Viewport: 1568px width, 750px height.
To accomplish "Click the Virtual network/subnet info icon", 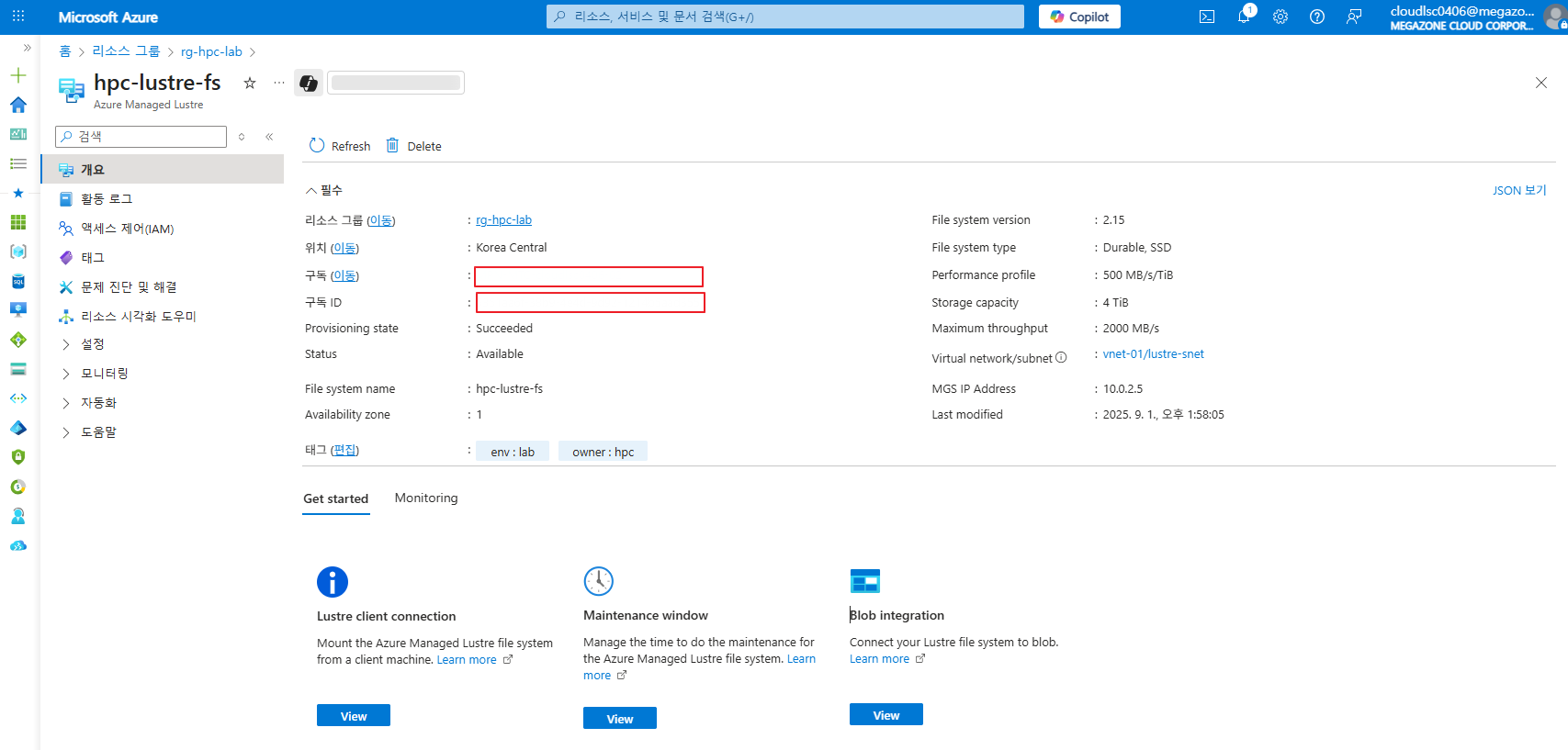I will 1061,357.
